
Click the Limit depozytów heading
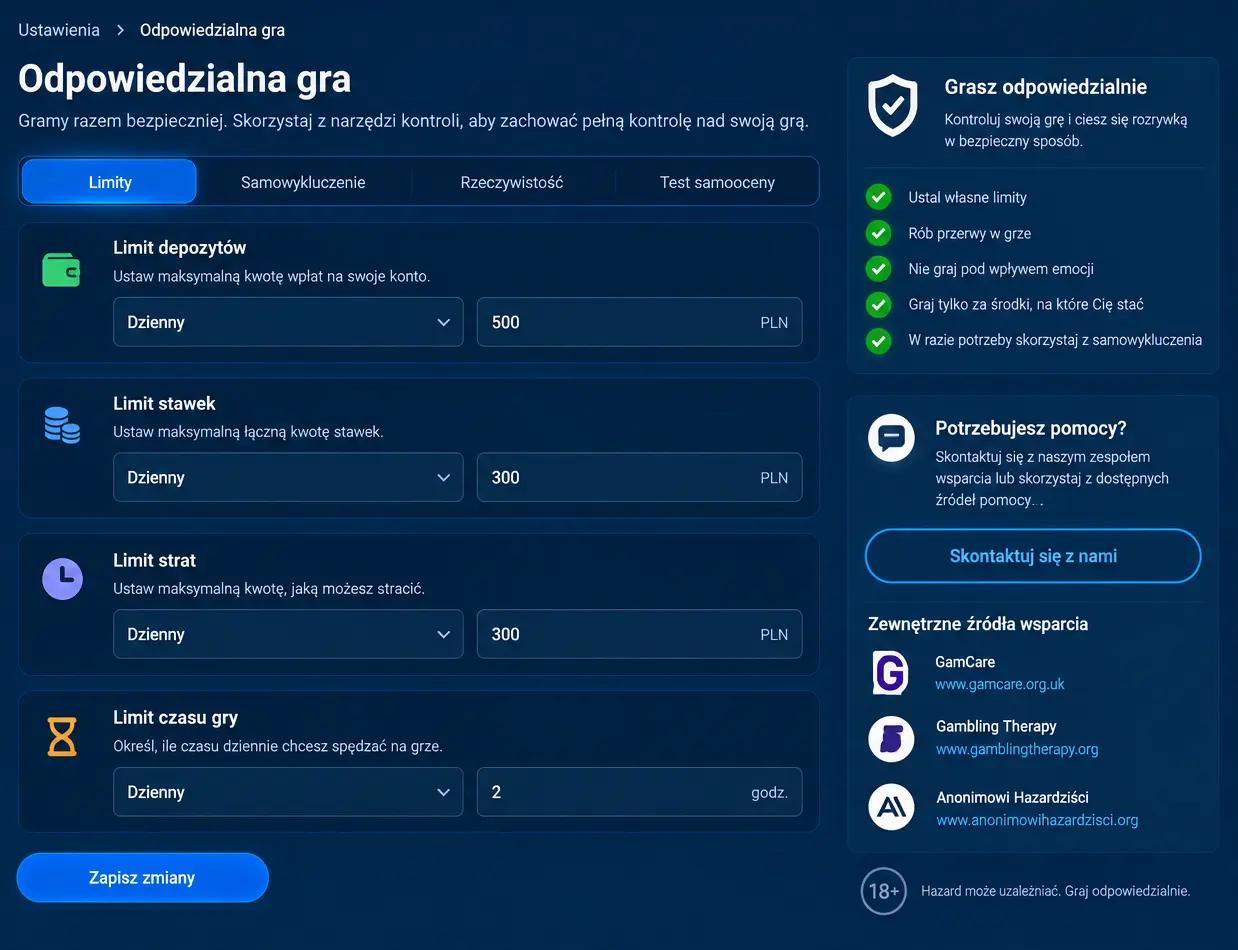pos(180,247)
